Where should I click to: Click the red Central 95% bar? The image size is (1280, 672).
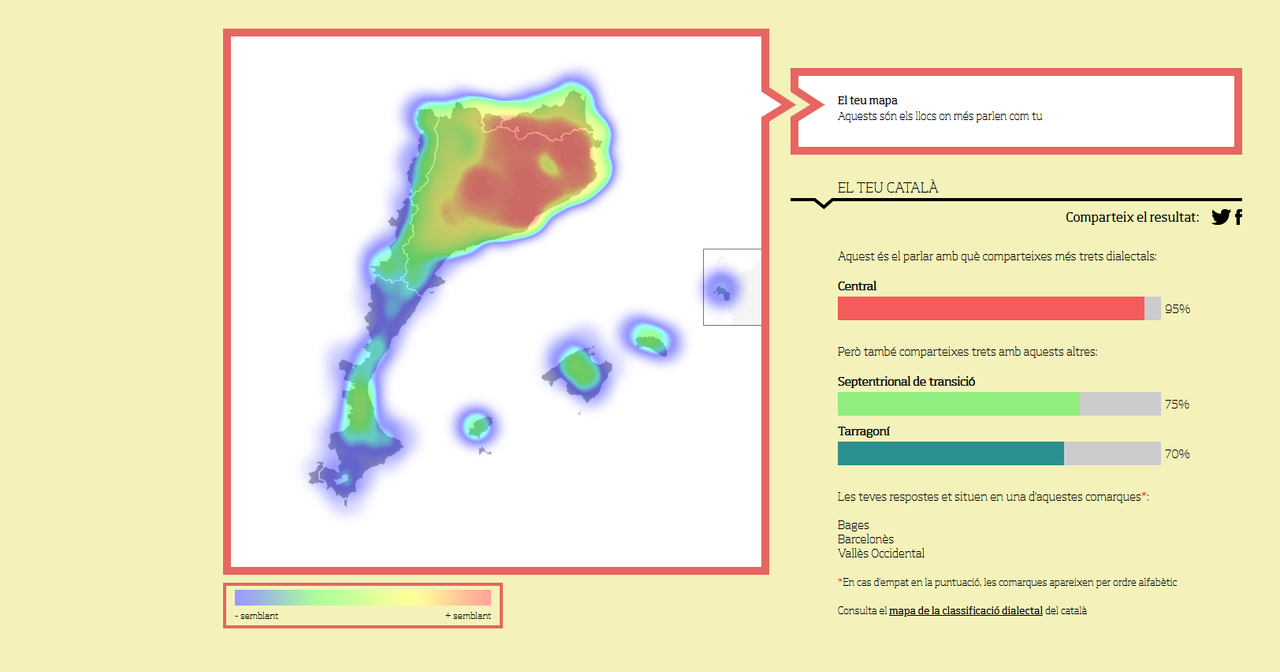pyautogui.click(x=991, y=309)
